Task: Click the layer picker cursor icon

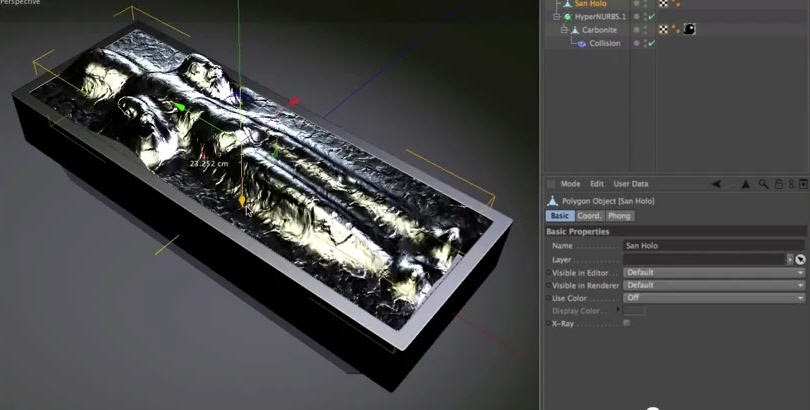Action: pos(801,259)
